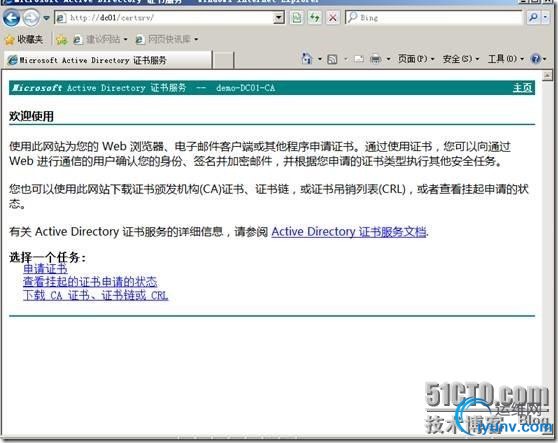Click the address bar showing http://dc01/certsrv/
The height and width of the screenshot is (443, 558).
coord(165,17)
